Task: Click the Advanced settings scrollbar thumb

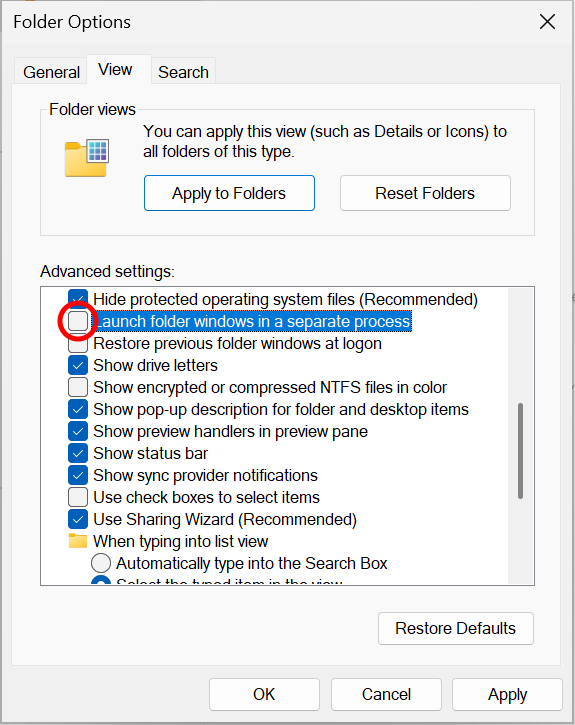Action: coord(520,451)
